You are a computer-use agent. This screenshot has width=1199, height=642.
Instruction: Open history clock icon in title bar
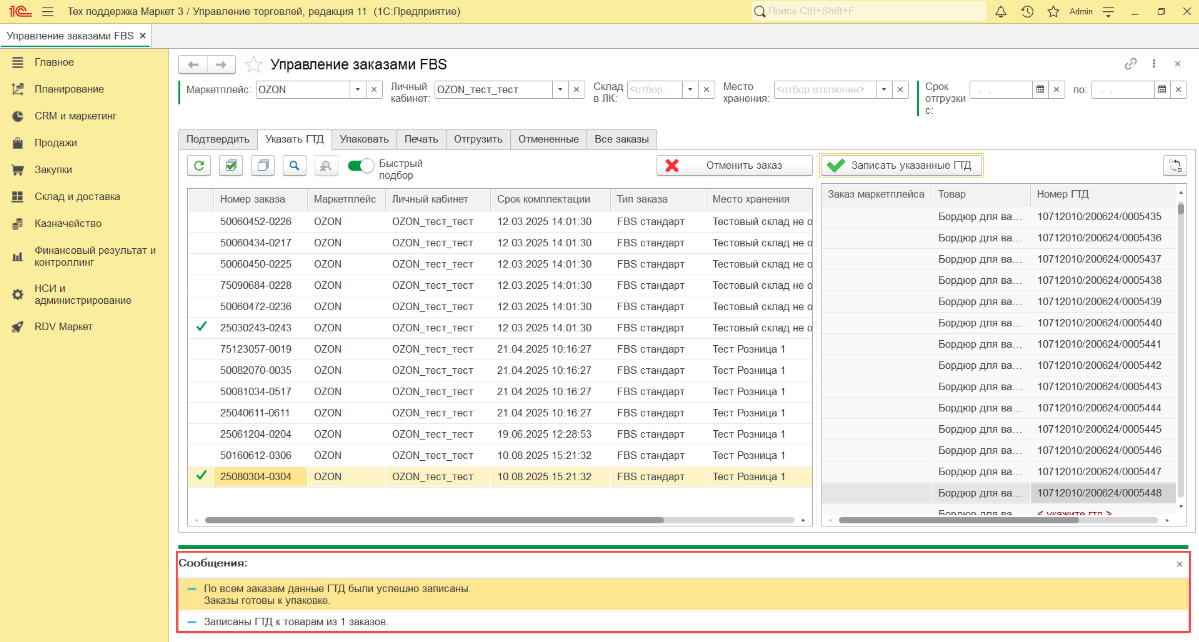[1027, 12]
